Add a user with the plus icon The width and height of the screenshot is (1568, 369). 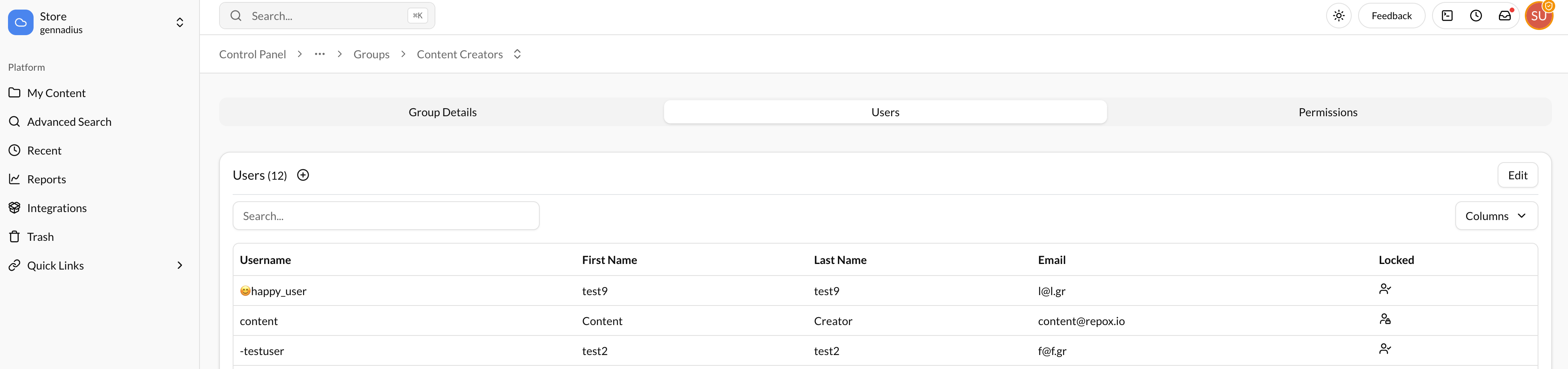pos(303,175)
